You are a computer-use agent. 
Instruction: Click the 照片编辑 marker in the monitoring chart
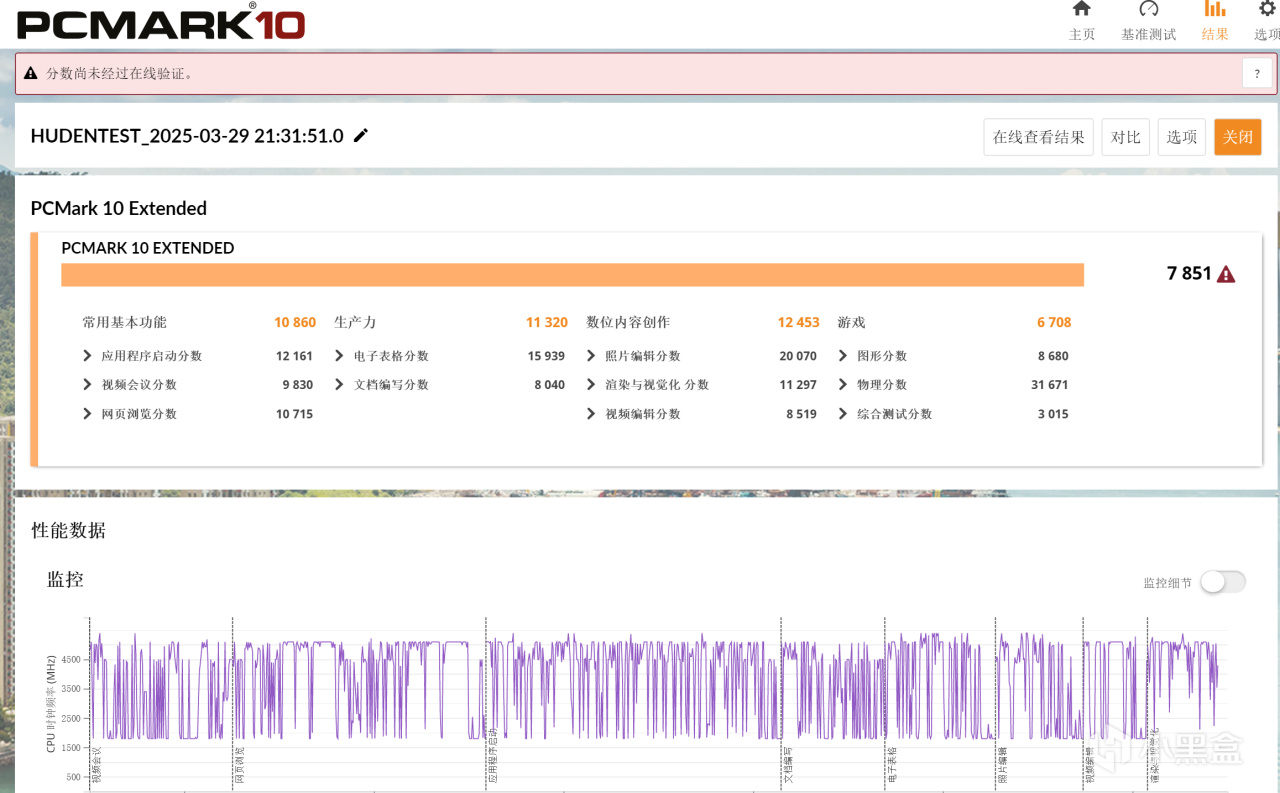[1002, 763]
